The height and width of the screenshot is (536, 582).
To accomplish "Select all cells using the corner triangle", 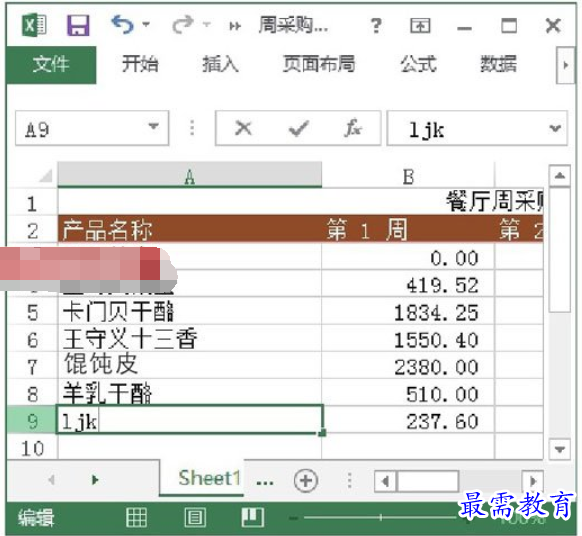I will point(45,175).
